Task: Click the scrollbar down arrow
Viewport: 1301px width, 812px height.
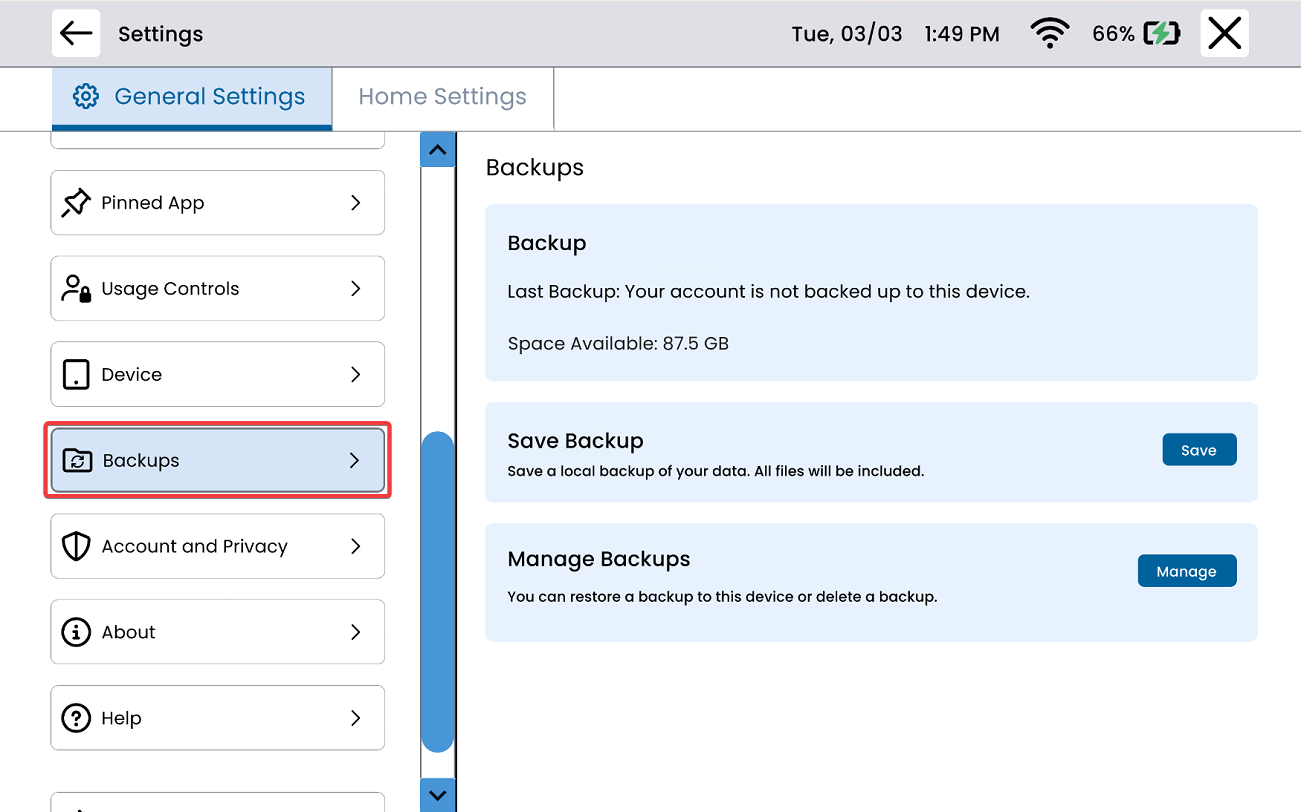Action: click(437, 796)
